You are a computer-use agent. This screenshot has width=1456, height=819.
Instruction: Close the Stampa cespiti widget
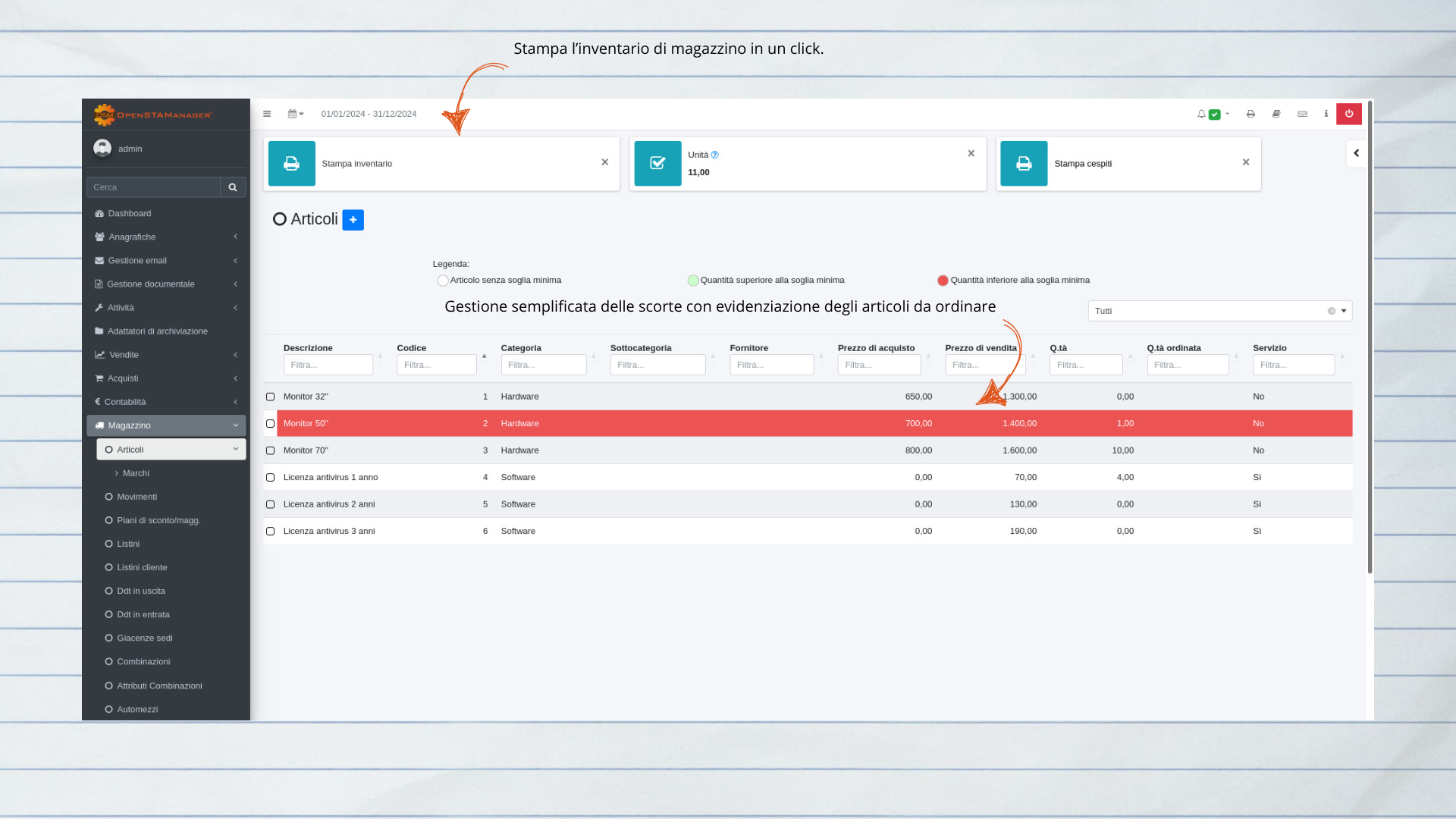[1246, 162]
